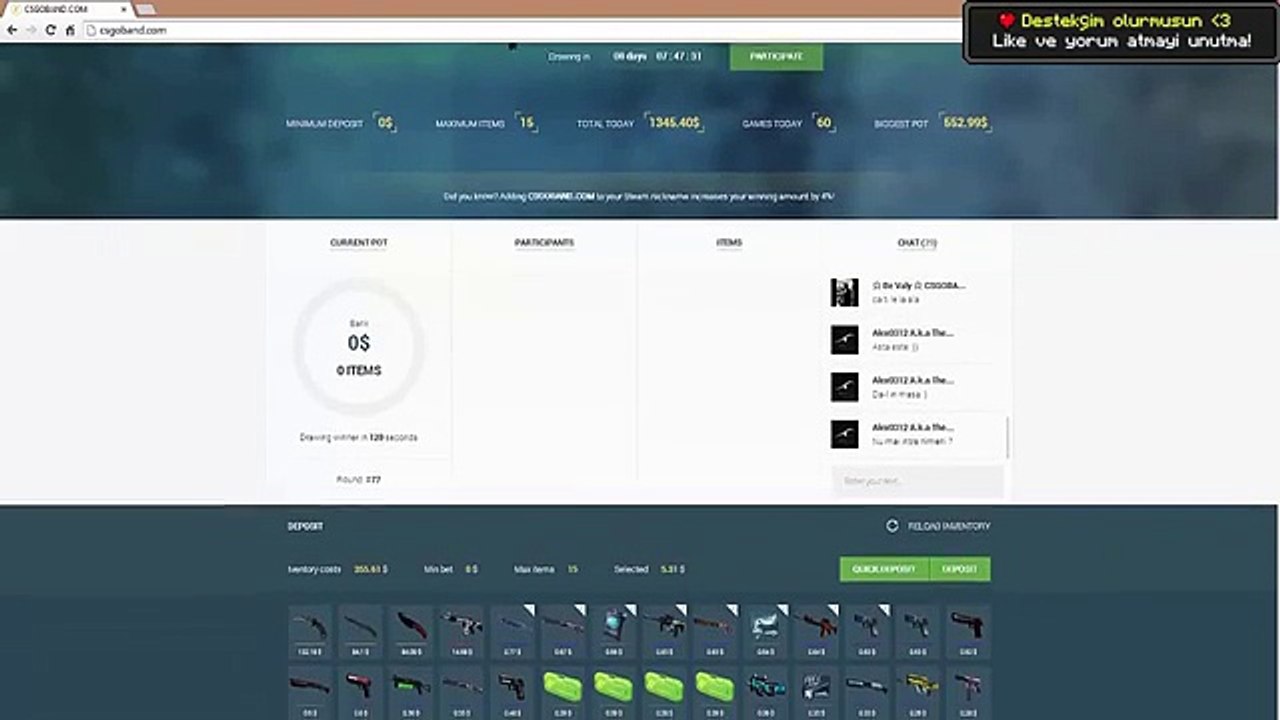Select the Desert Eagle pistol at first row end
The width and height of the screenshot is (1280, 720).
969,631
